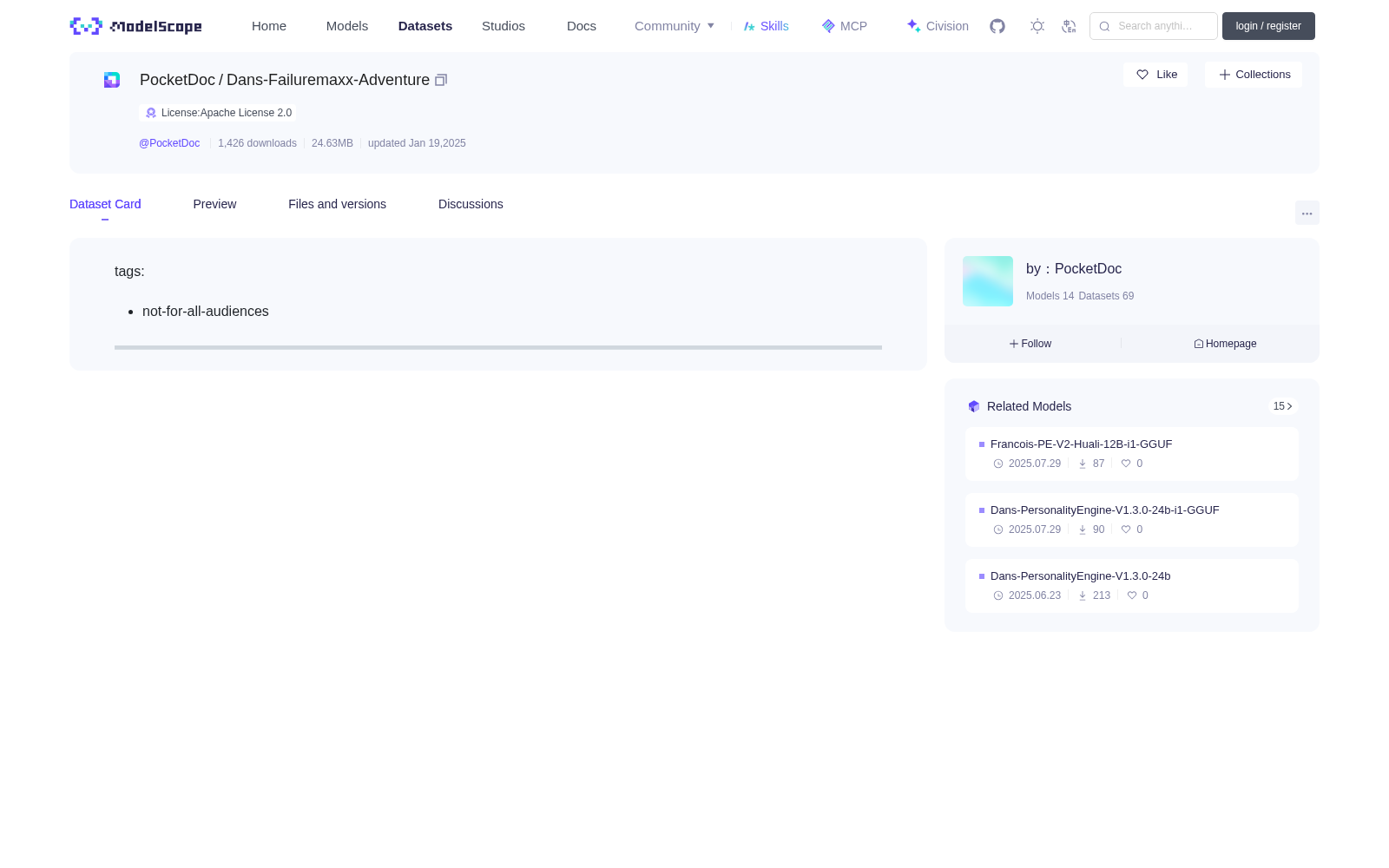This screenshot has height=868, width=1389.
Task: Go to the Home page
Action: coord(269,26)
